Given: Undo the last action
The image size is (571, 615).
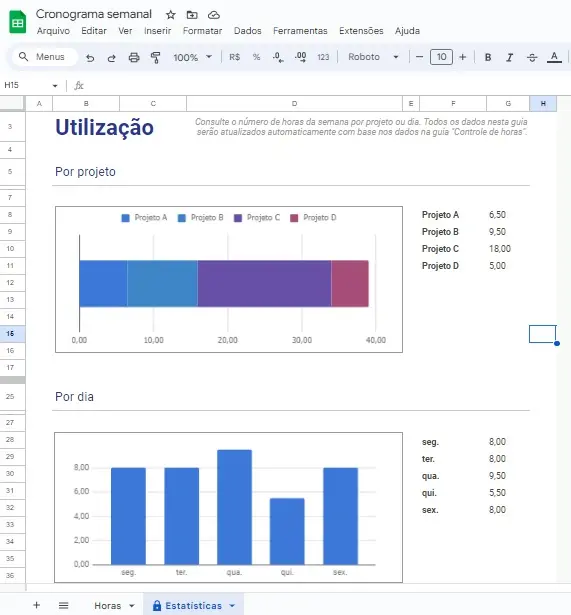Looking at the screenshot, I should coord(90,58).
